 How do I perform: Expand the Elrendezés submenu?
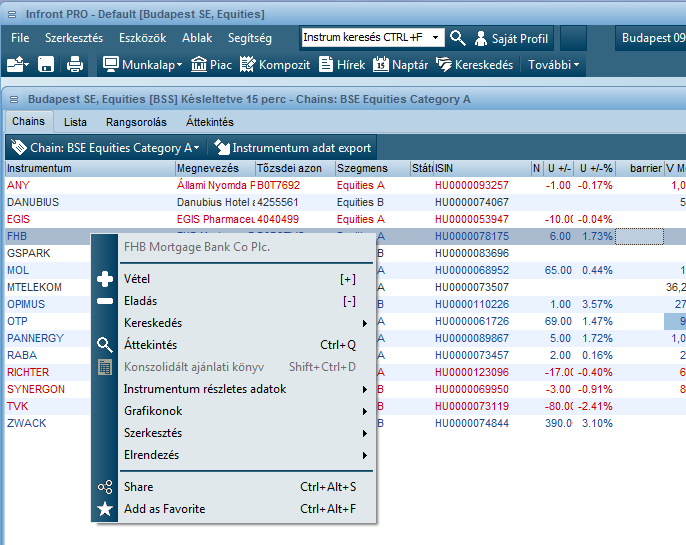(x=245, y=455)
